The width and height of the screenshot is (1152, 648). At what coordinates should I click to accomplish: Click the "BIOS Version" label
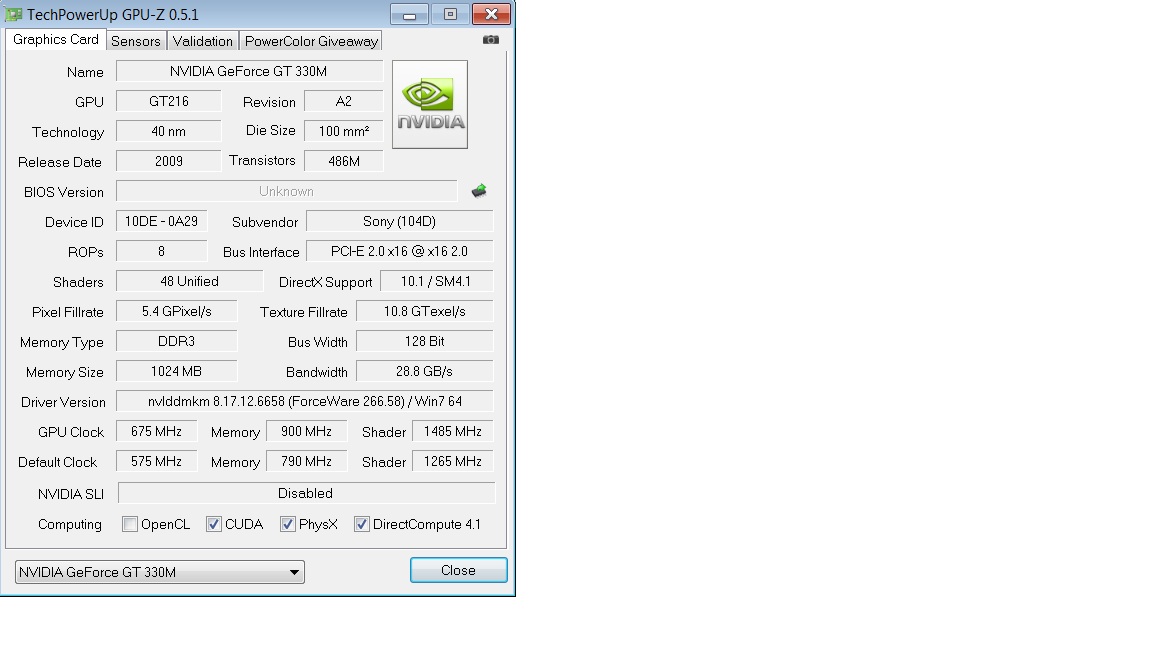pyautogui.click(x=64, y=192)
